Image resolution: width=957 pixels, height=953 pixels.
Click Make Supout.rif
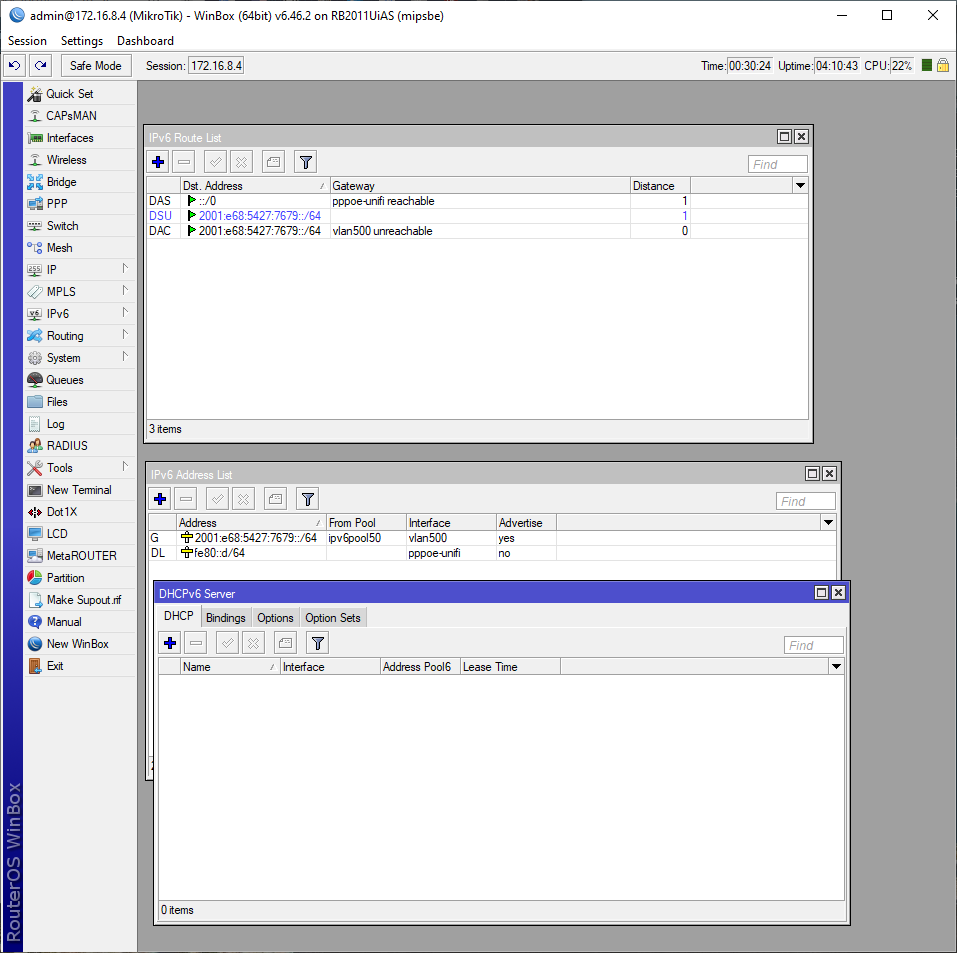(79, 600)
